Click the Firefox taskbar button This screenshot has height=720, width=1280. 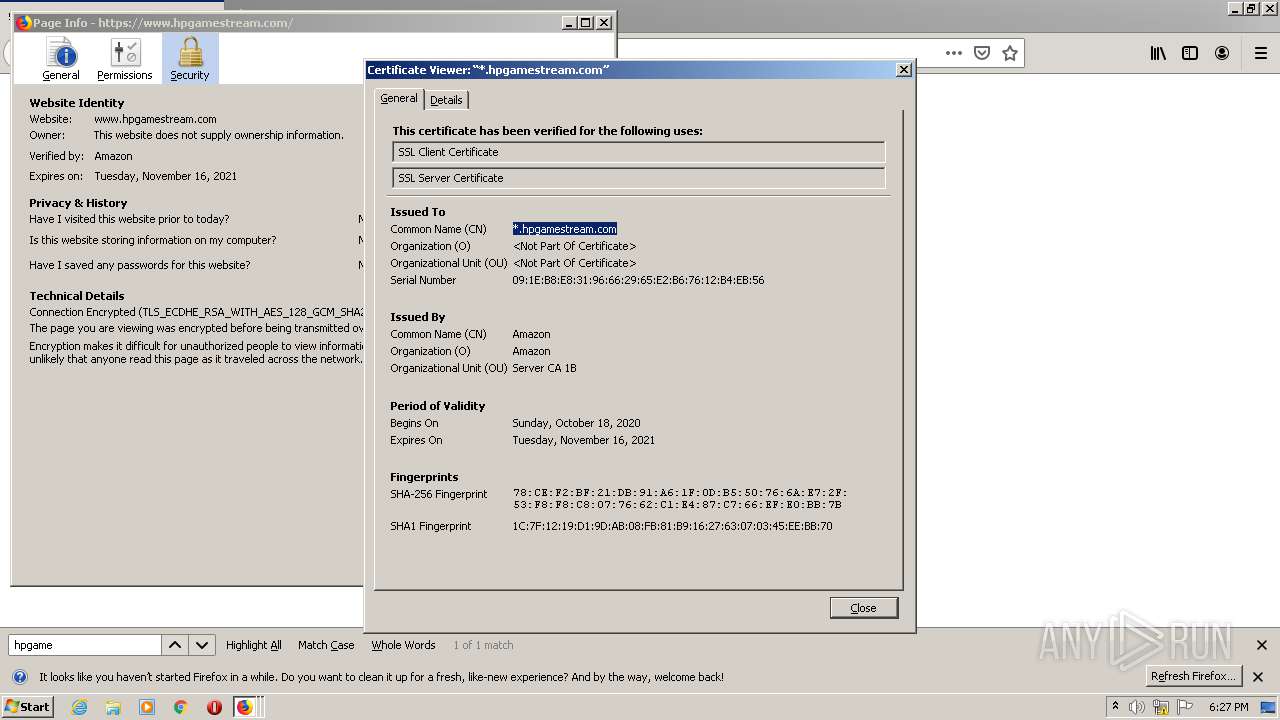point(245,707)
